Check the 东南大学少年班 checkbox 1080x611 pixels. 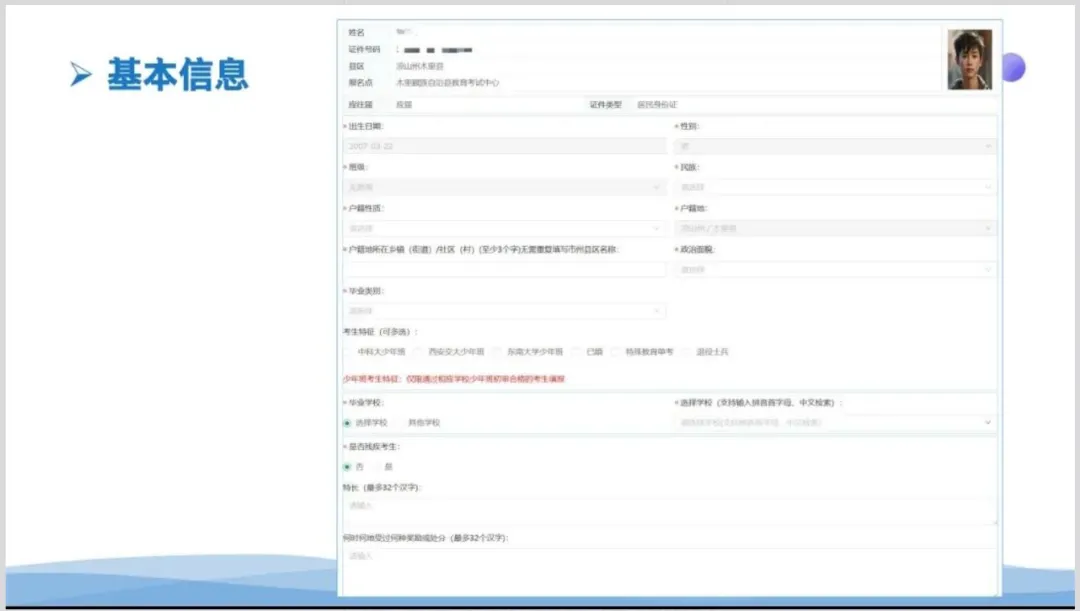(x=497, y=352)
